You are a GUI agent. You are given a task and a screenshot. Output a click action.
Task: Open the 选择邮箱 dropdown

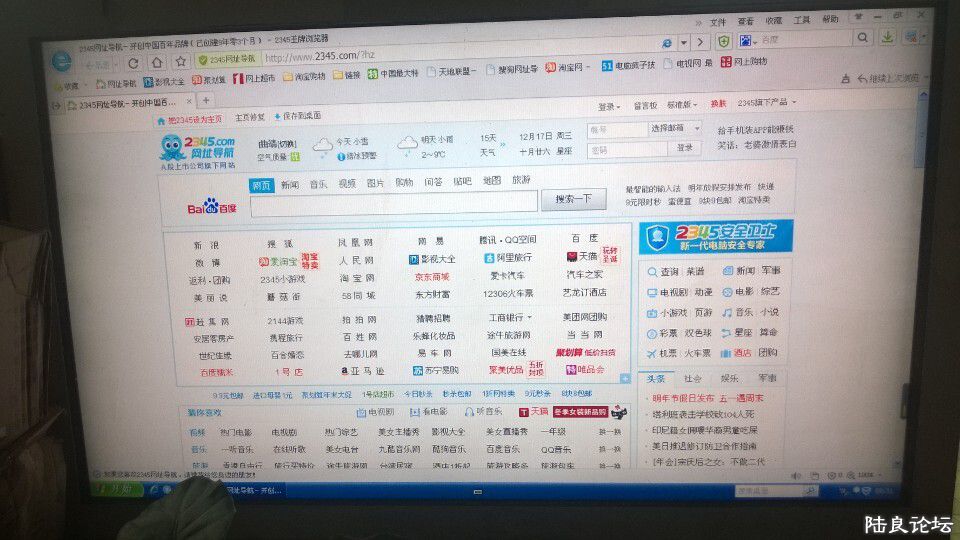674,129
